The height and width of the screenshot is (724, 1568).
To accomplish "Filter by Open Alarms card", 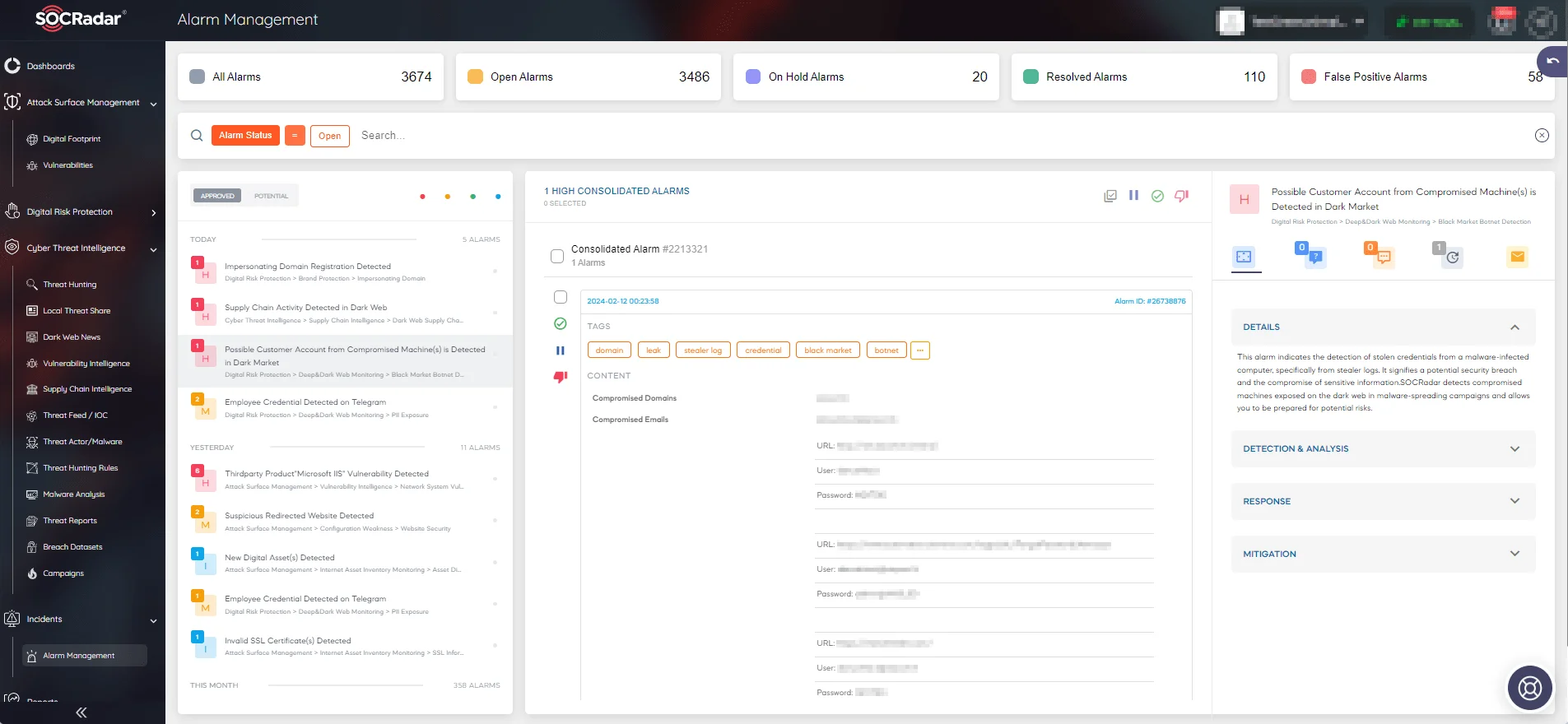I will 589,77.
